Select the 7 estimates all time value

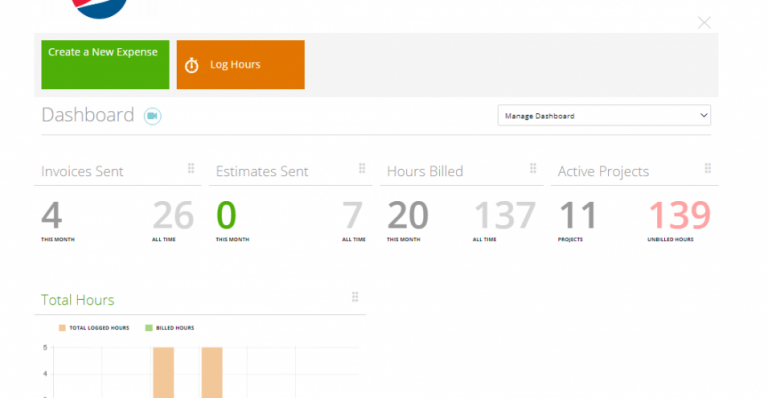point(353,215)
